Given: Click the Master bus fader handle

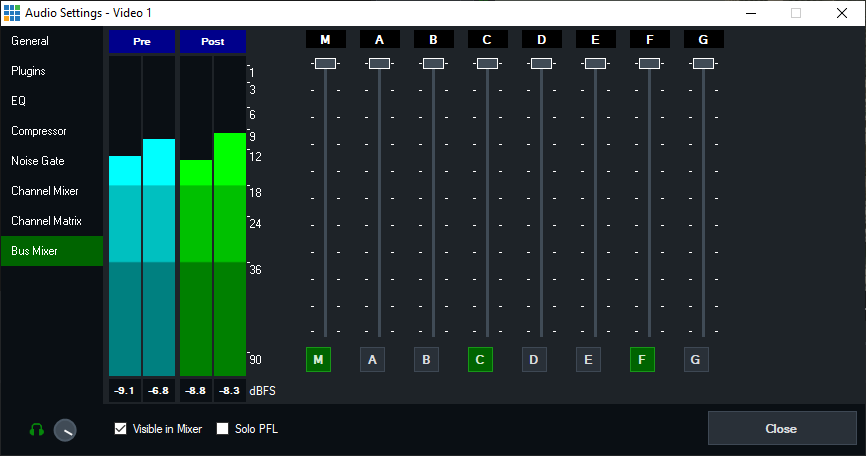Looking at the screenshot, I should pyautogui.click(x=325, y=63).
